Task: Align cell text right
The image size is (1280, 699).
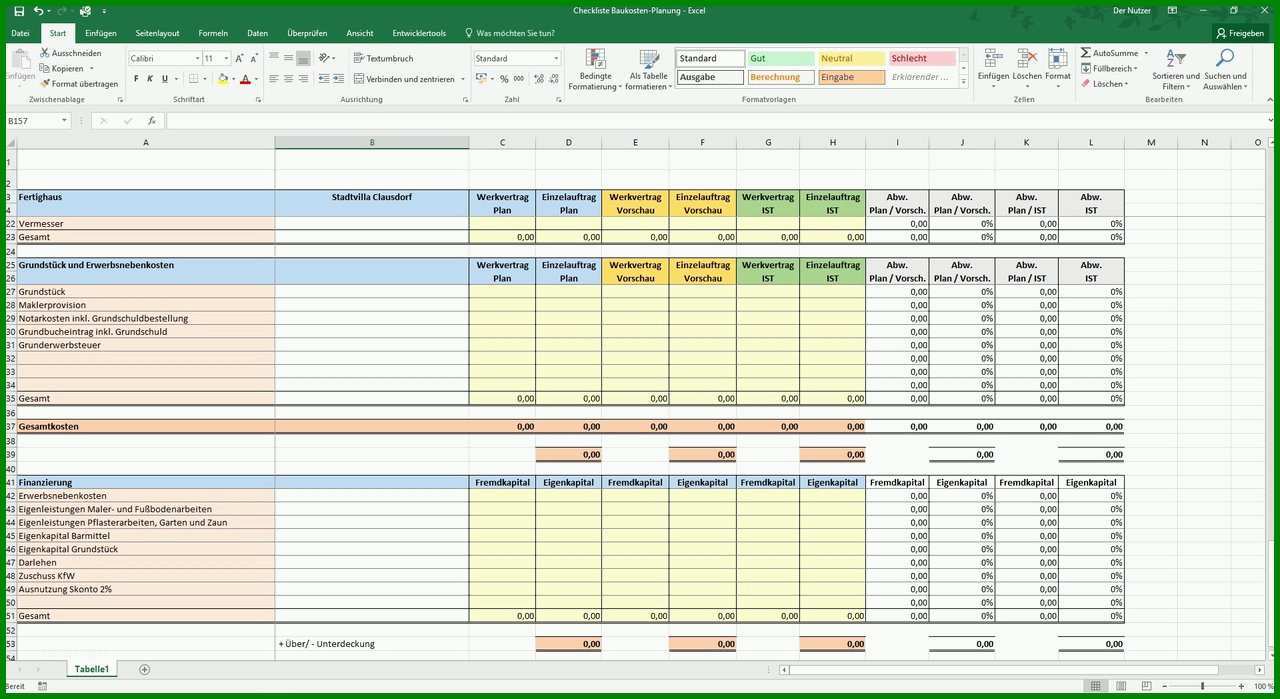Action: click(x=304, y=79)
